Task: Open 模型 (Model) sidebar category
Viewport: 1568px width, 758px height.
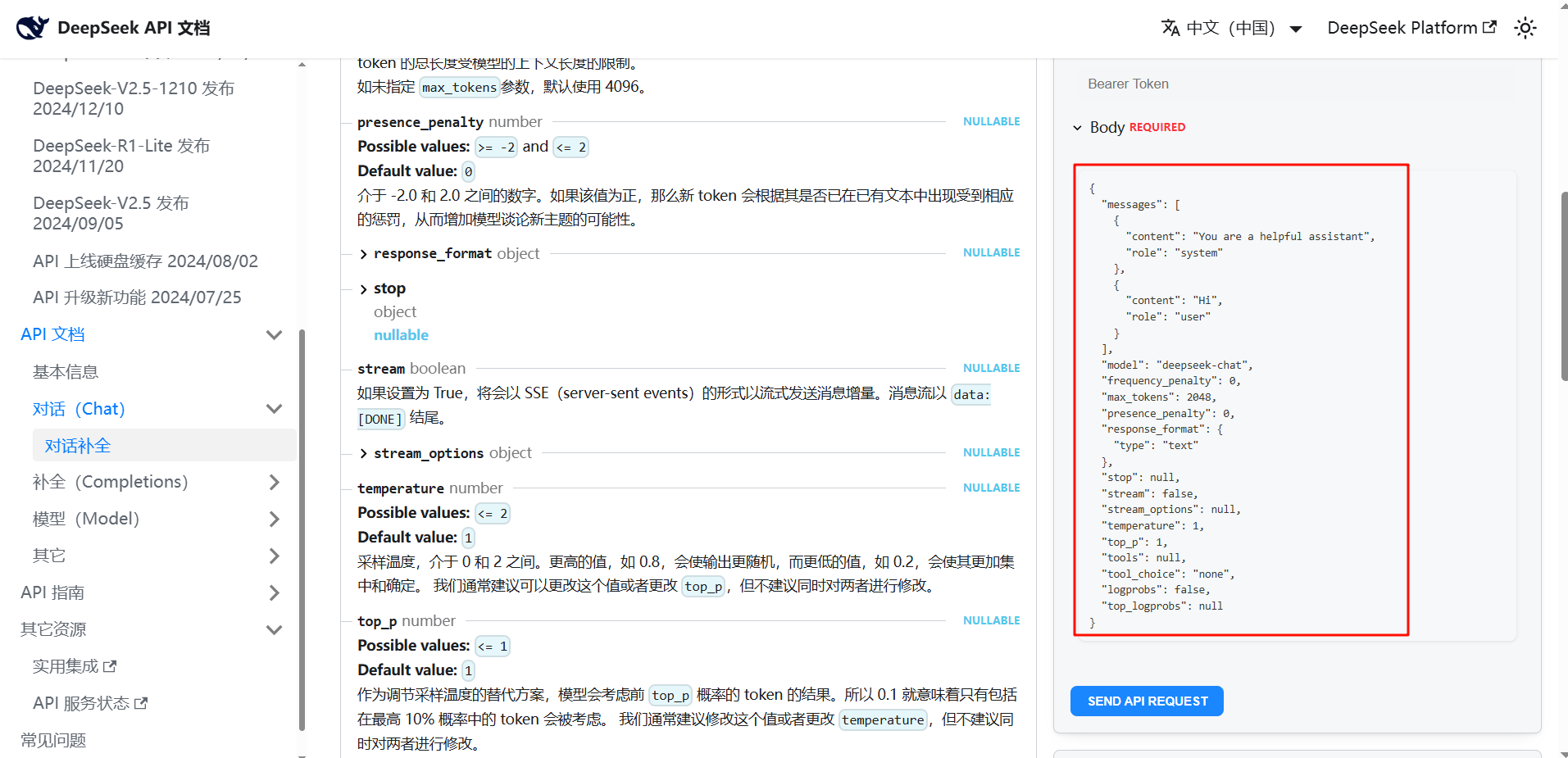Action: pos(86,519)
